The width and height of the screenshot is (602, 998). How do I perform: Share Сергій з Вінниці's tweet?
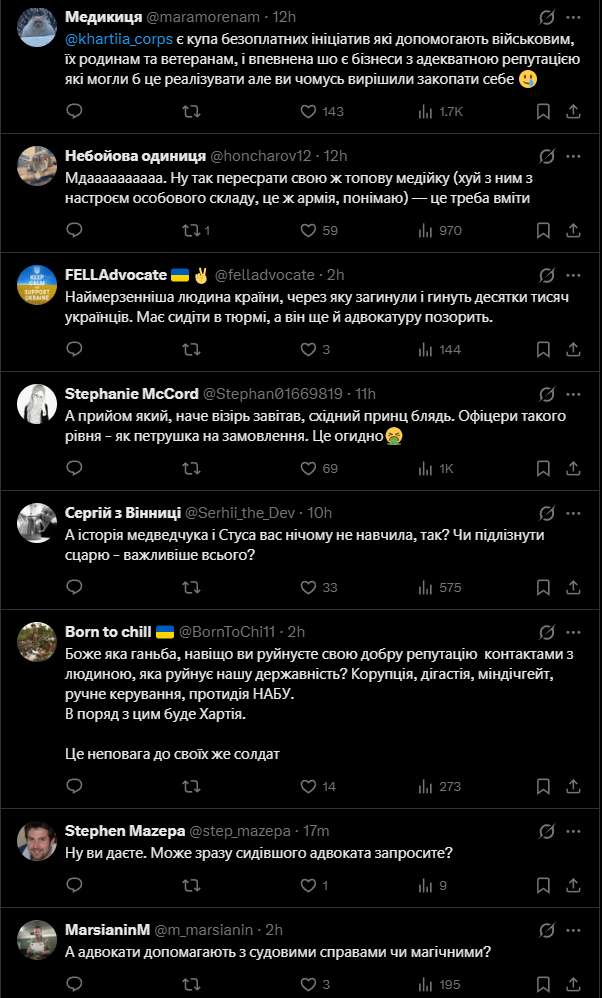573,587
